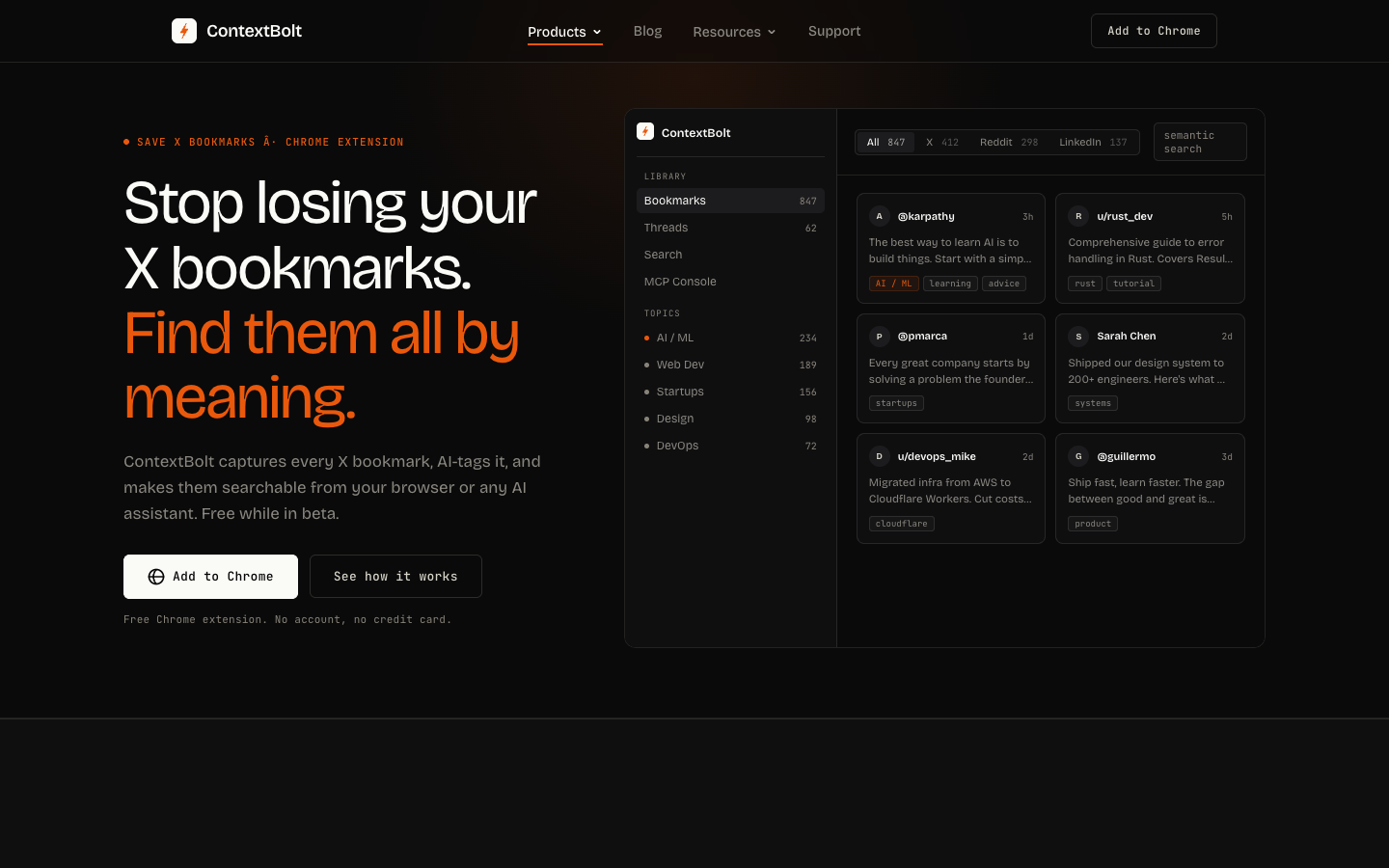This screenshot has width=1389, height=868.
Task: Open the u/devops_mike bookmark text
Action: (950, 491)
